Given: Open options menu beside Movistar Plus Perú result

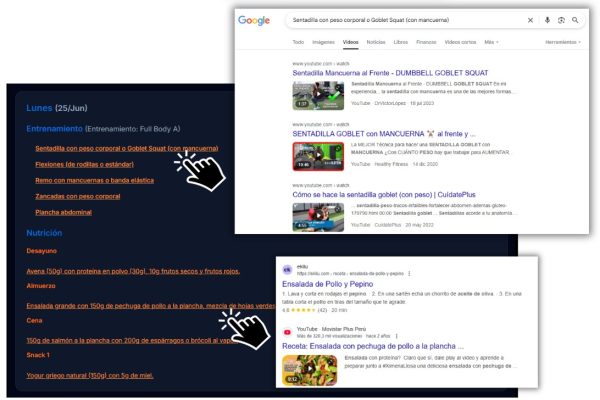Looking at the screenshot, I should click(396, 336).
